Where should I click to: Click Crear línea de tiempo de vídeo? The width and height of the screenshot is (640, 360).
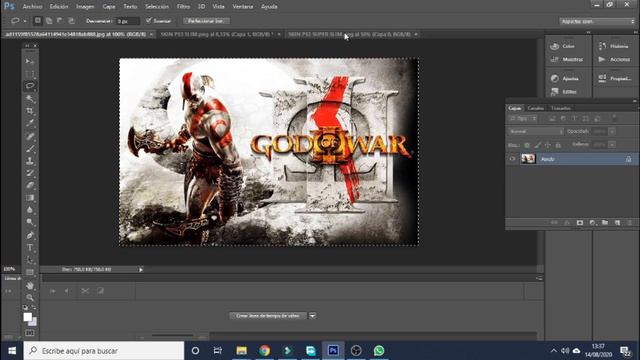268,316
